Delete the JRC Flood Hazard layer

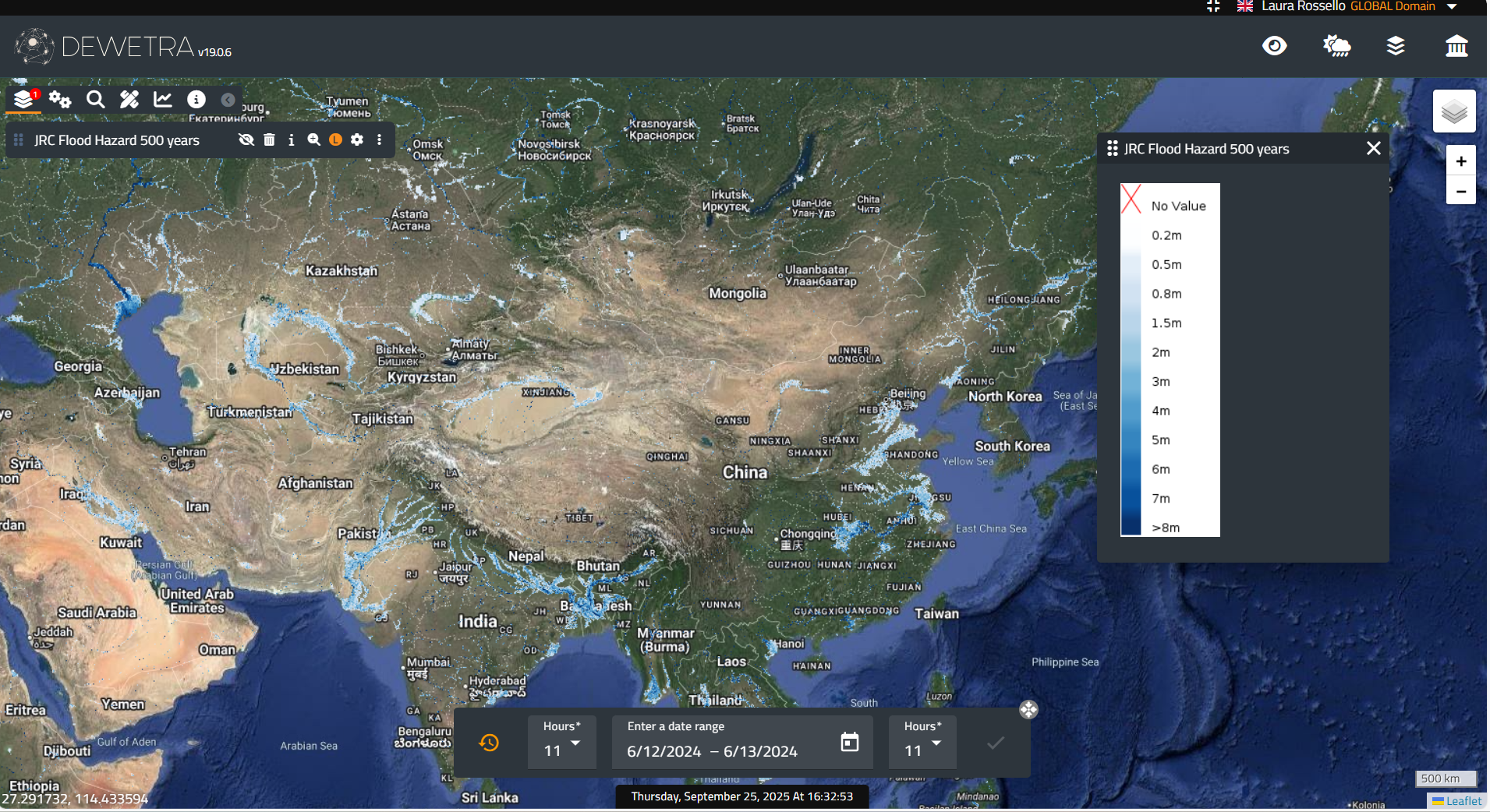[269, 139]
